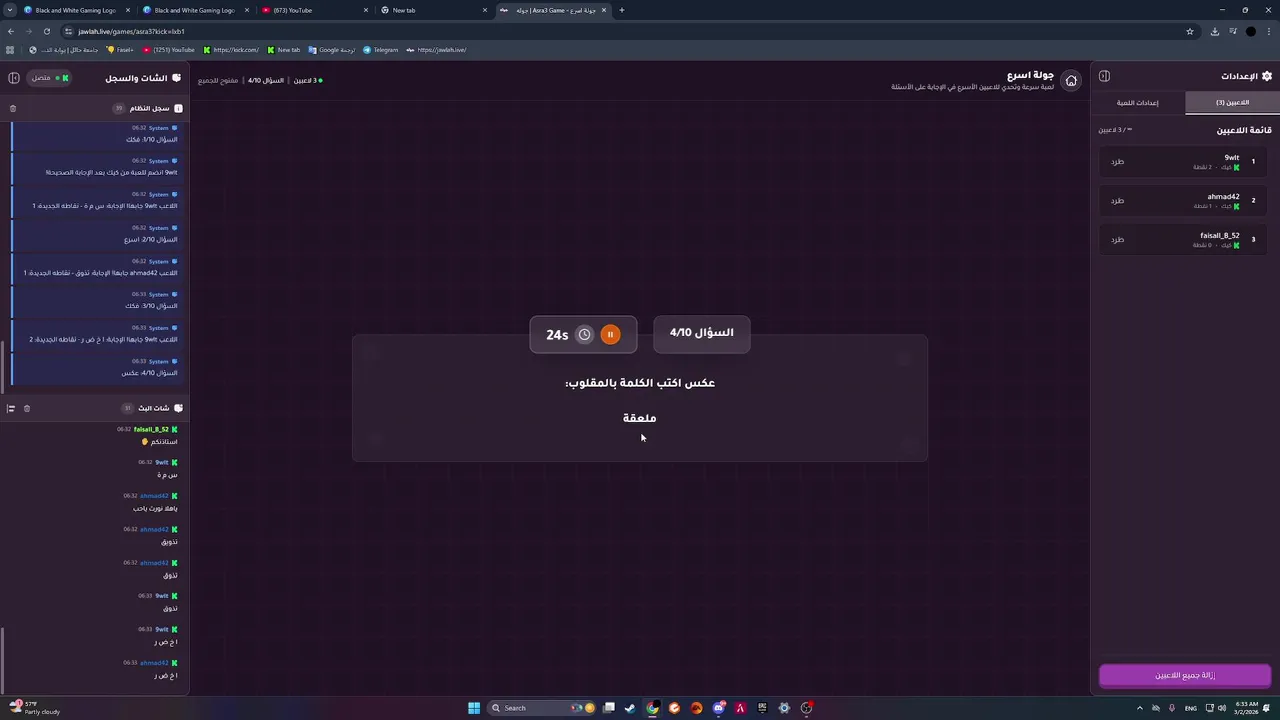1280x720 pixels.
Task: Click the address bar URL
Action: 131,31
